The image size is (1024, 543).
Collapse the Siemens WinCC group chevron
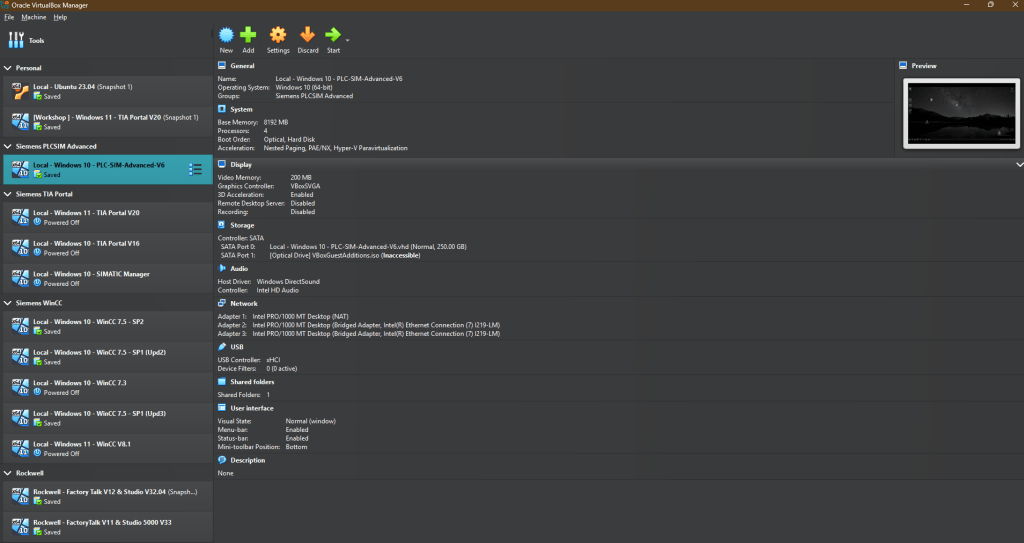[8, 302]
